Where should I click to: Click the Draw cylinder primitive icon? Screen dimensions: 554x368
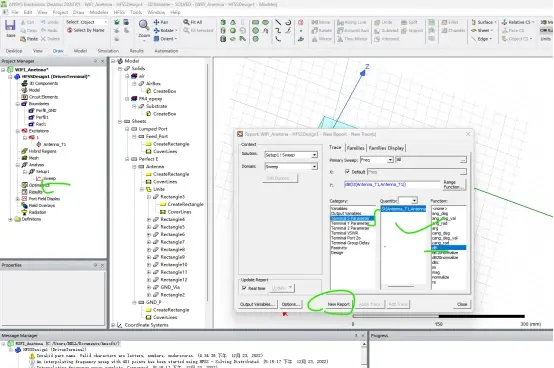pos(223,31)
